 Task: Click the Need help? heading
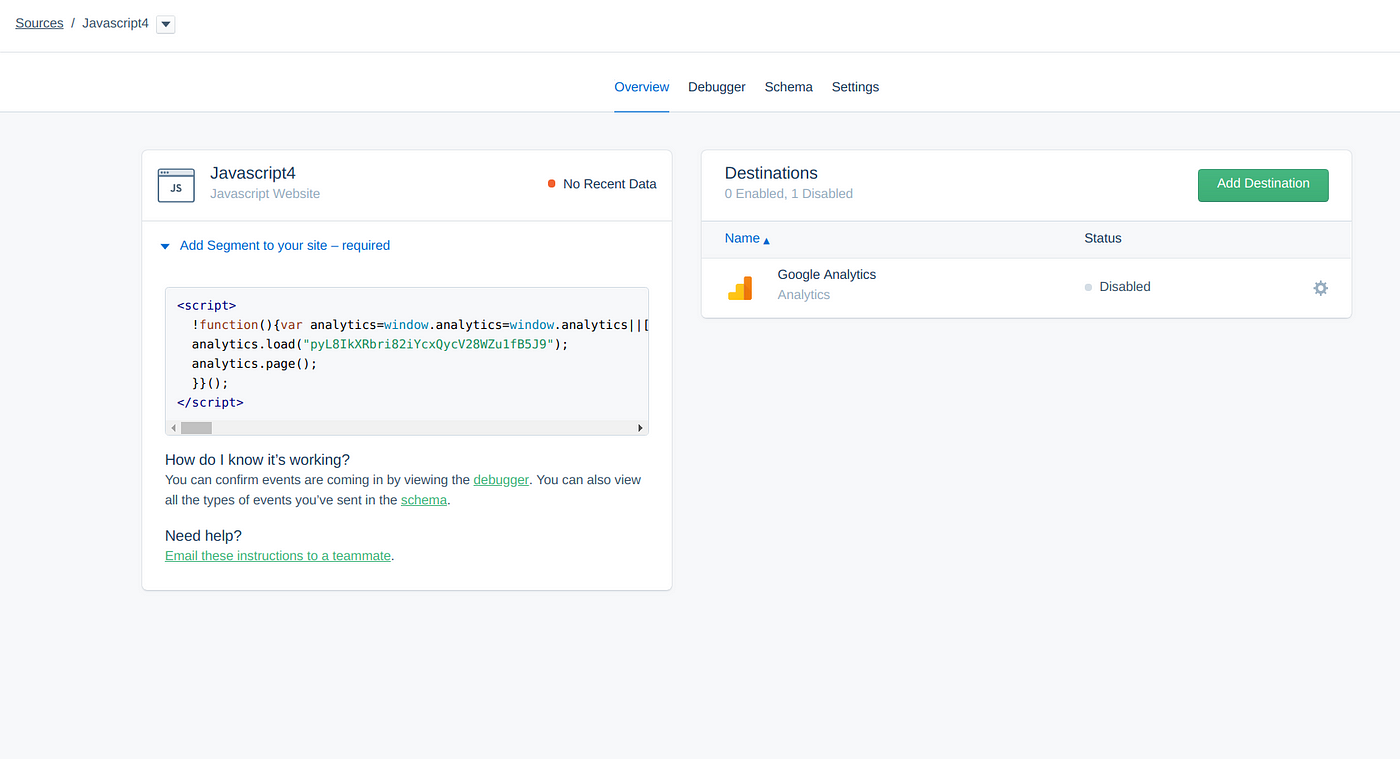(x=203, y=536)
